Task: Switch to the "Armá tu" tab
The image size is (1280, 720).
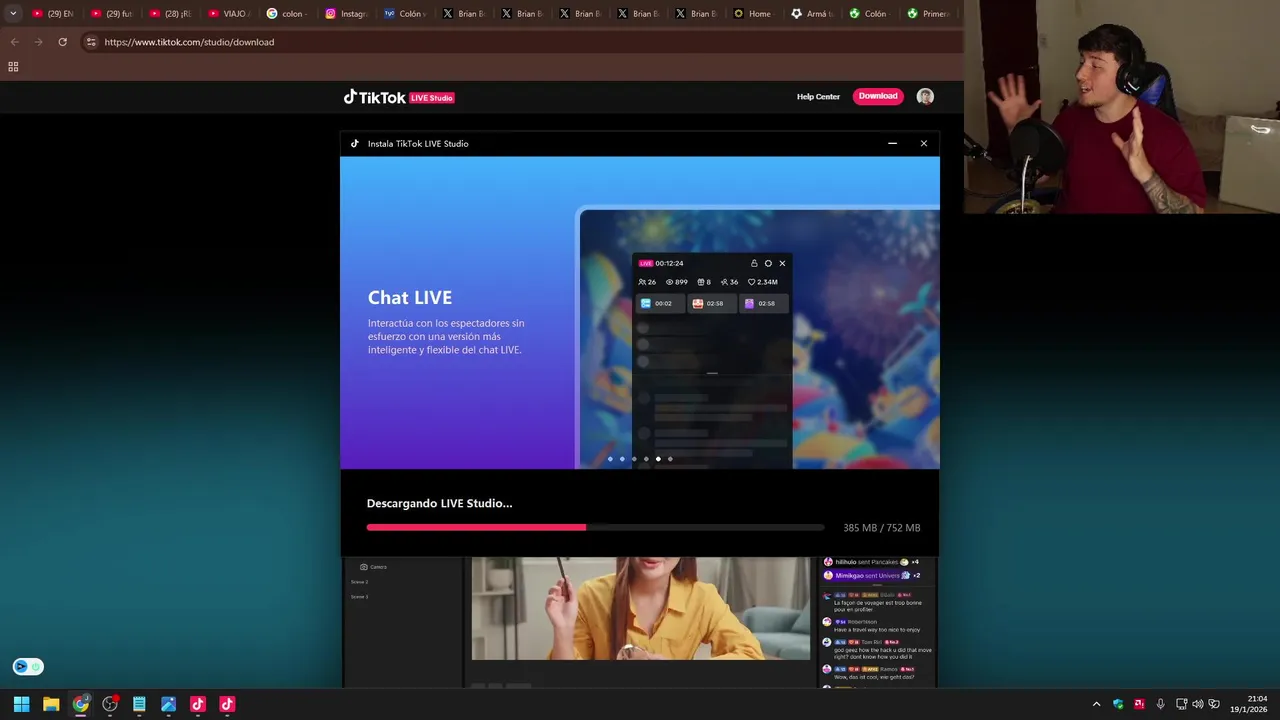Action: coord(812,14)
